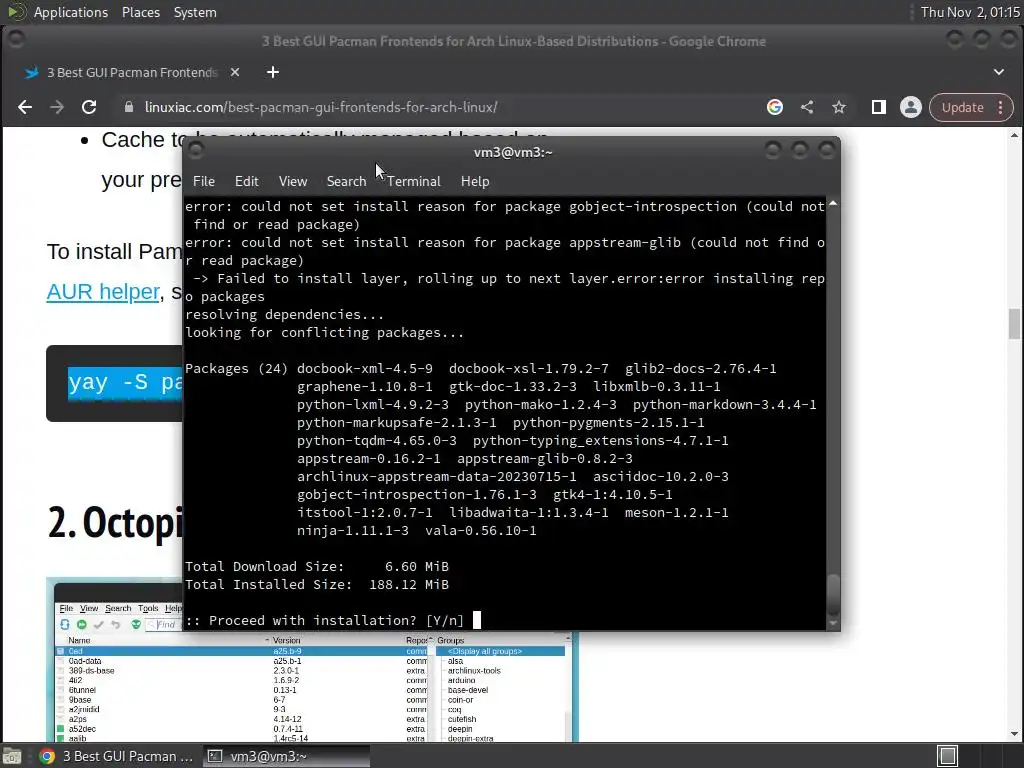Viewport: 1024px width, 768px height.
Task: Open terminal File menu
Action: 204,181
